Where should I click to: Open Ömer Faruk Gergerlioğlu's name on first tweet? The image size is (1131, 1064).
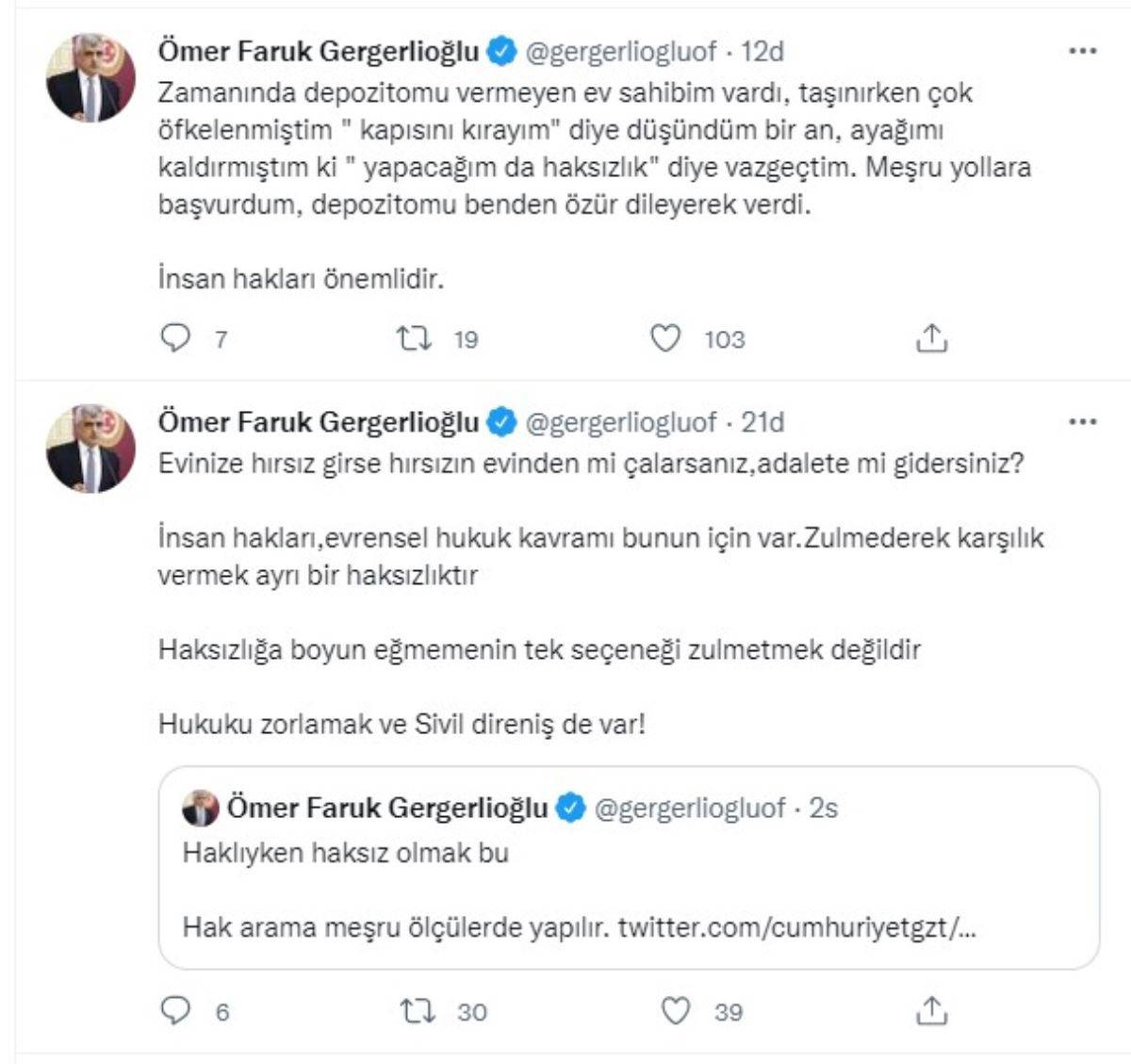pos(319,51)
